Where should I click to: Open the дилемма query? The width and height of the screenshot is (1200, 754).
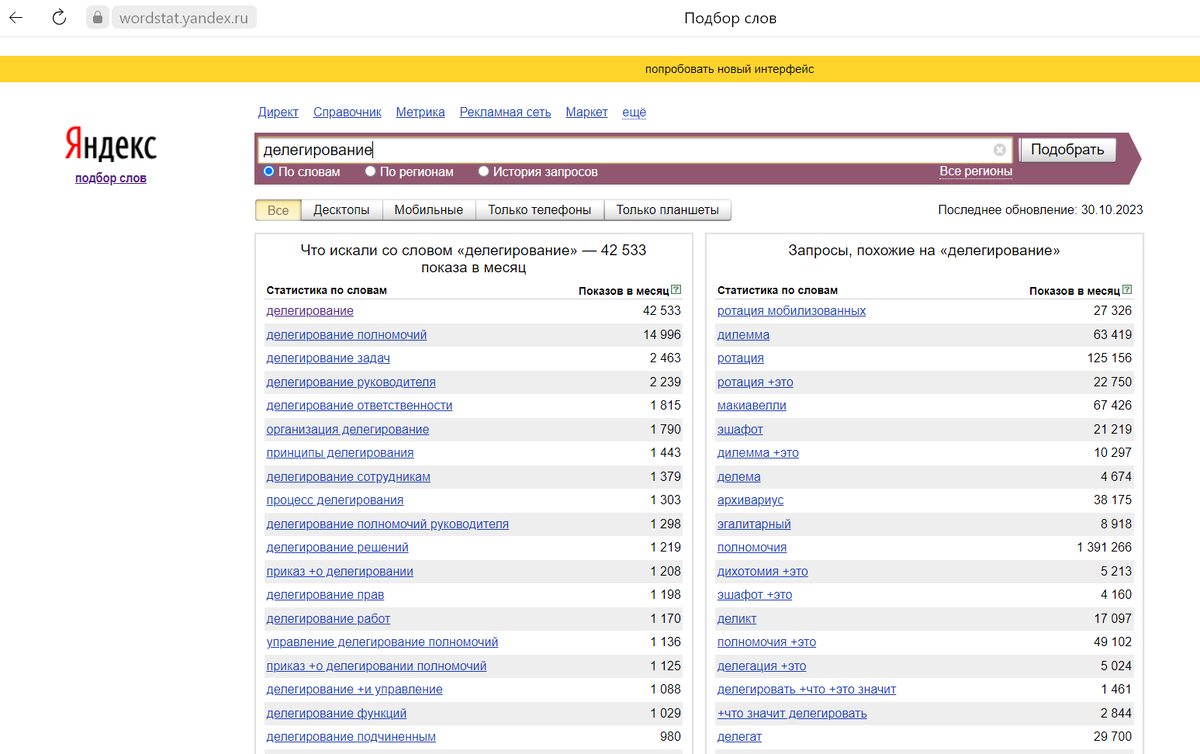pyautogui.click(x=743, y=335)
